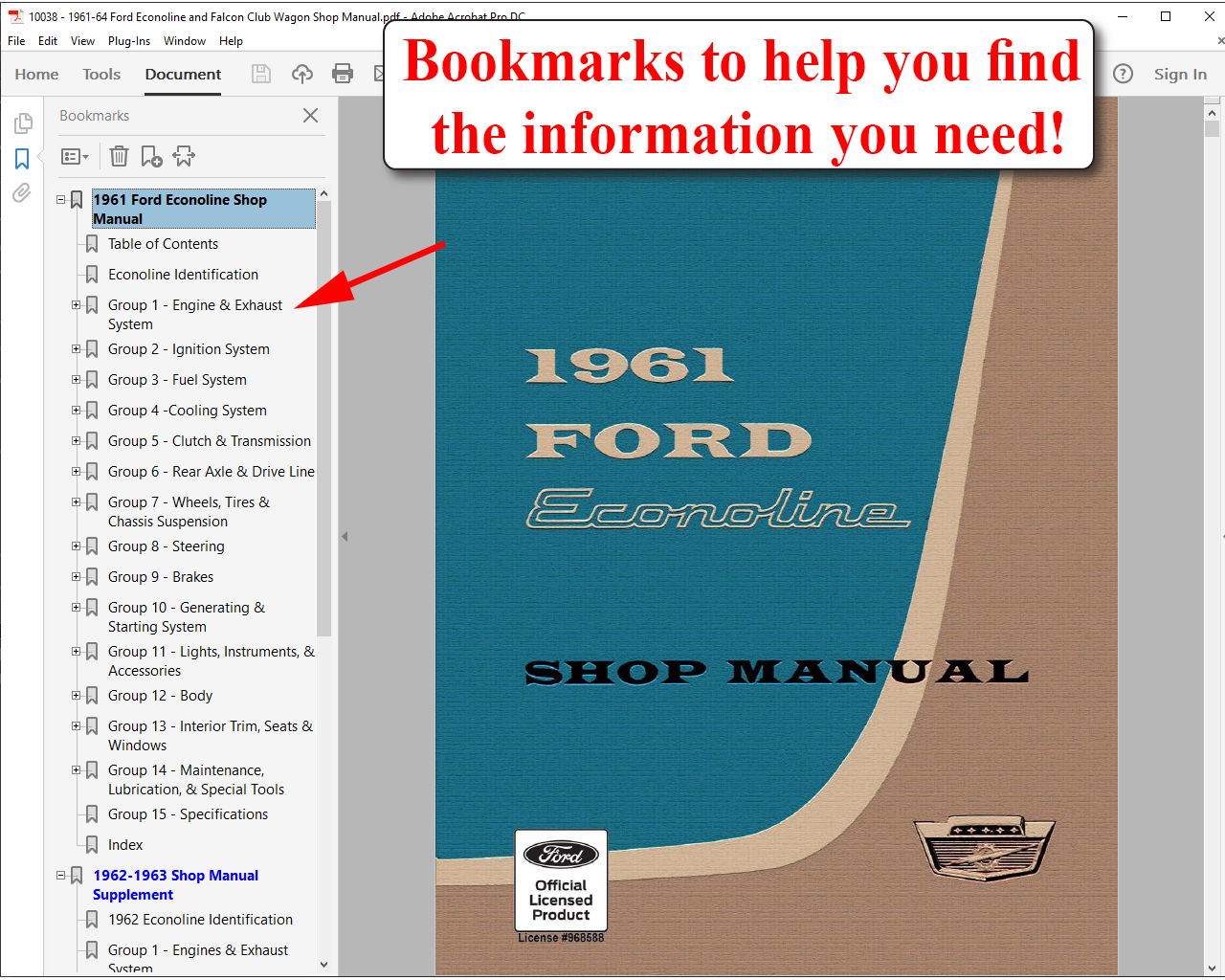1225x980 pixels.
Task: Open the Edit menu
Action: [x=48, y=41]
